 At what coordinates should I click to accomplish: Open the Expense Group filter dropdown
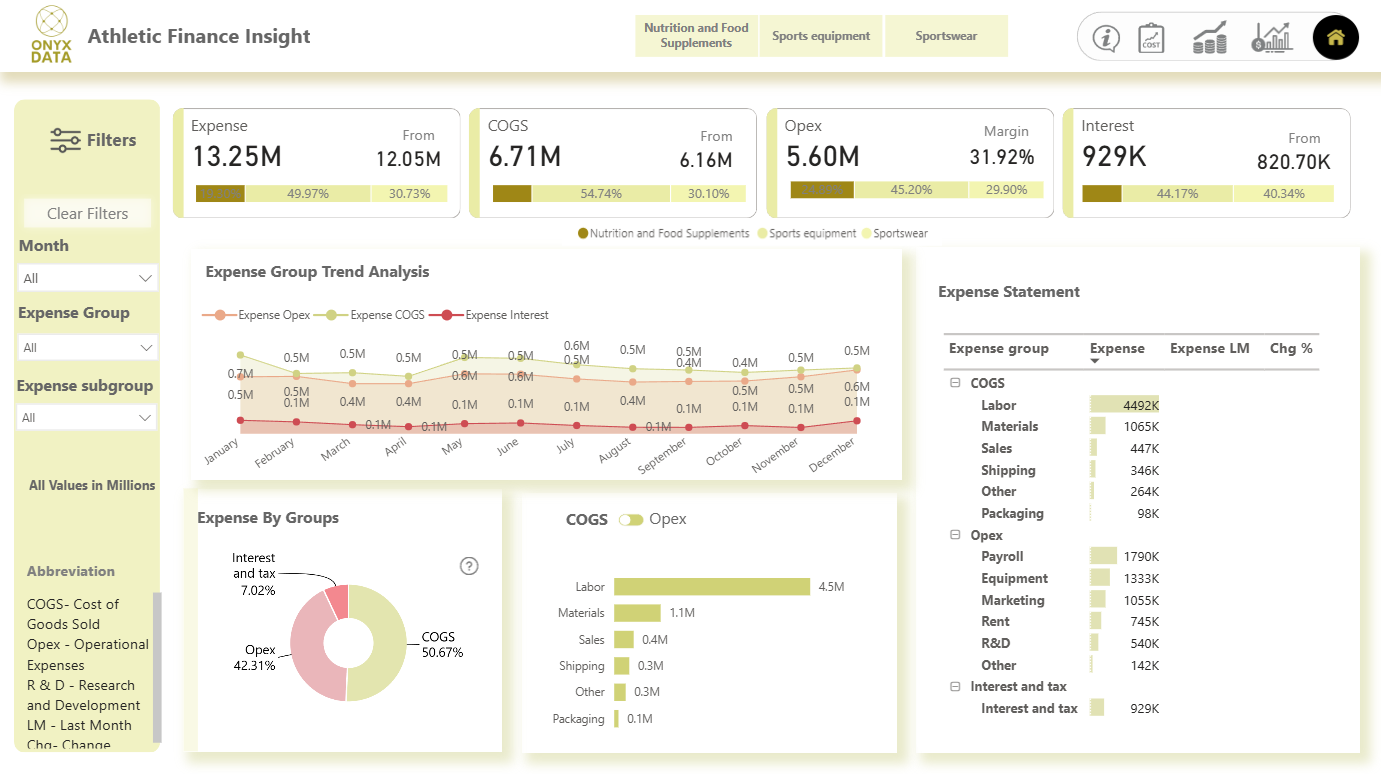point(88,347)
